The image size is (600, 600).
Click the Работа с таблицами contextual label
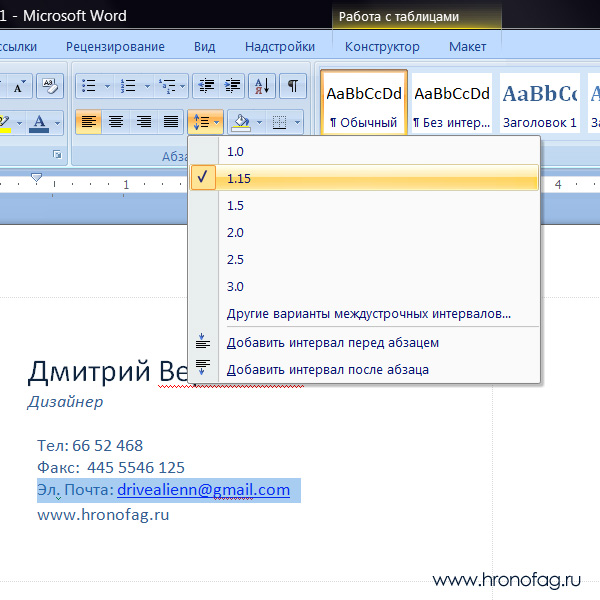pyautogui.click(x=399, y=16)
